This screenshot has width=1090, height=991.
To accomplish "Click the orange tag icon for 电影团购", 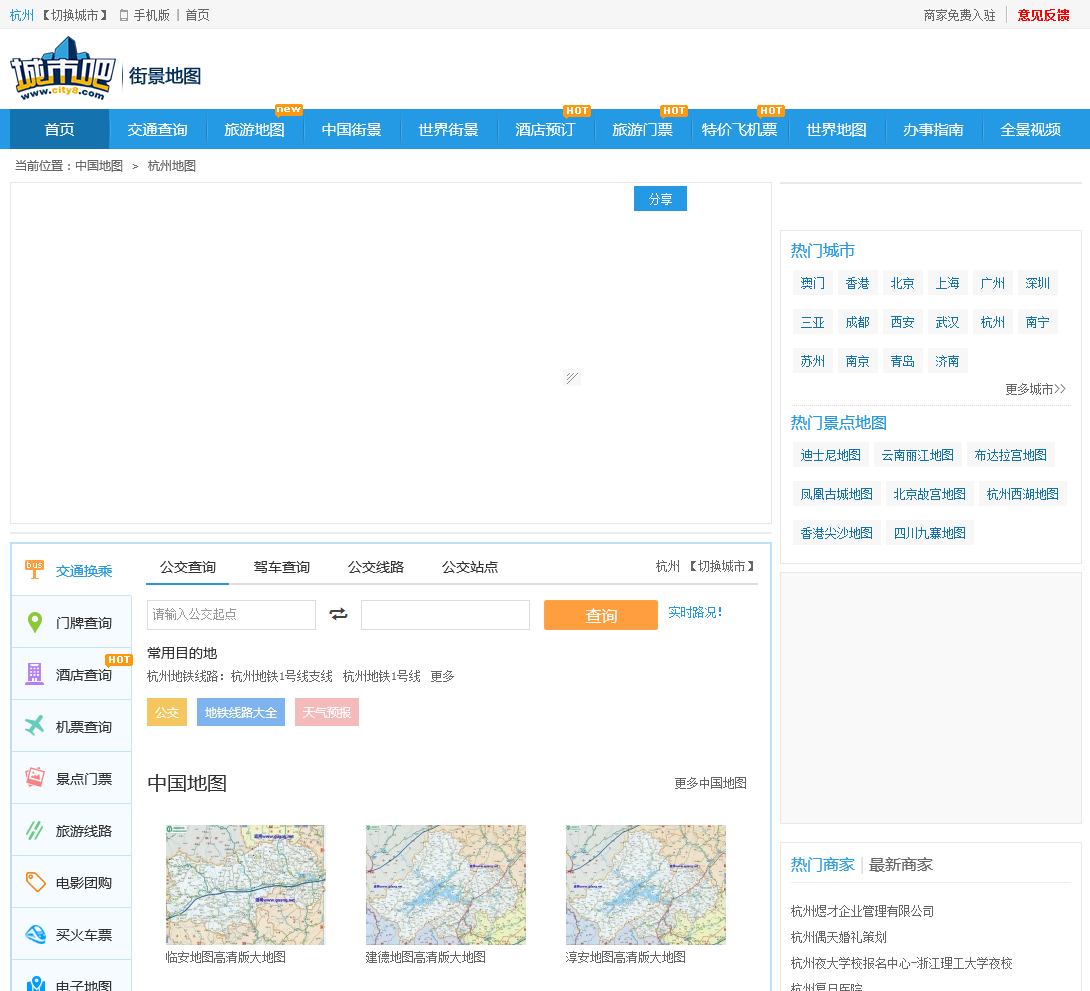I will [35, 882].
